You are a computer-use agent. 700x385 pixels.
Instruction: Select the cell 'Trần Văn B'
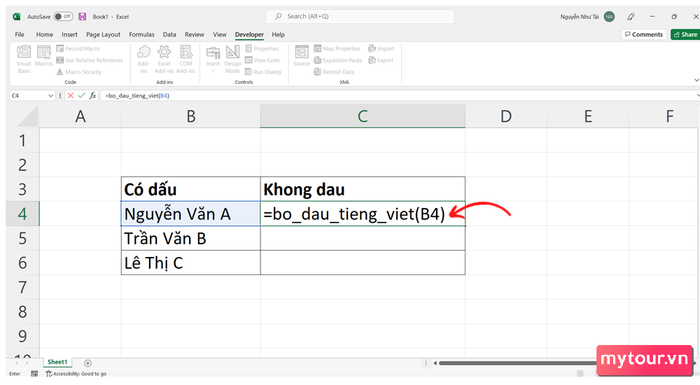191,239
